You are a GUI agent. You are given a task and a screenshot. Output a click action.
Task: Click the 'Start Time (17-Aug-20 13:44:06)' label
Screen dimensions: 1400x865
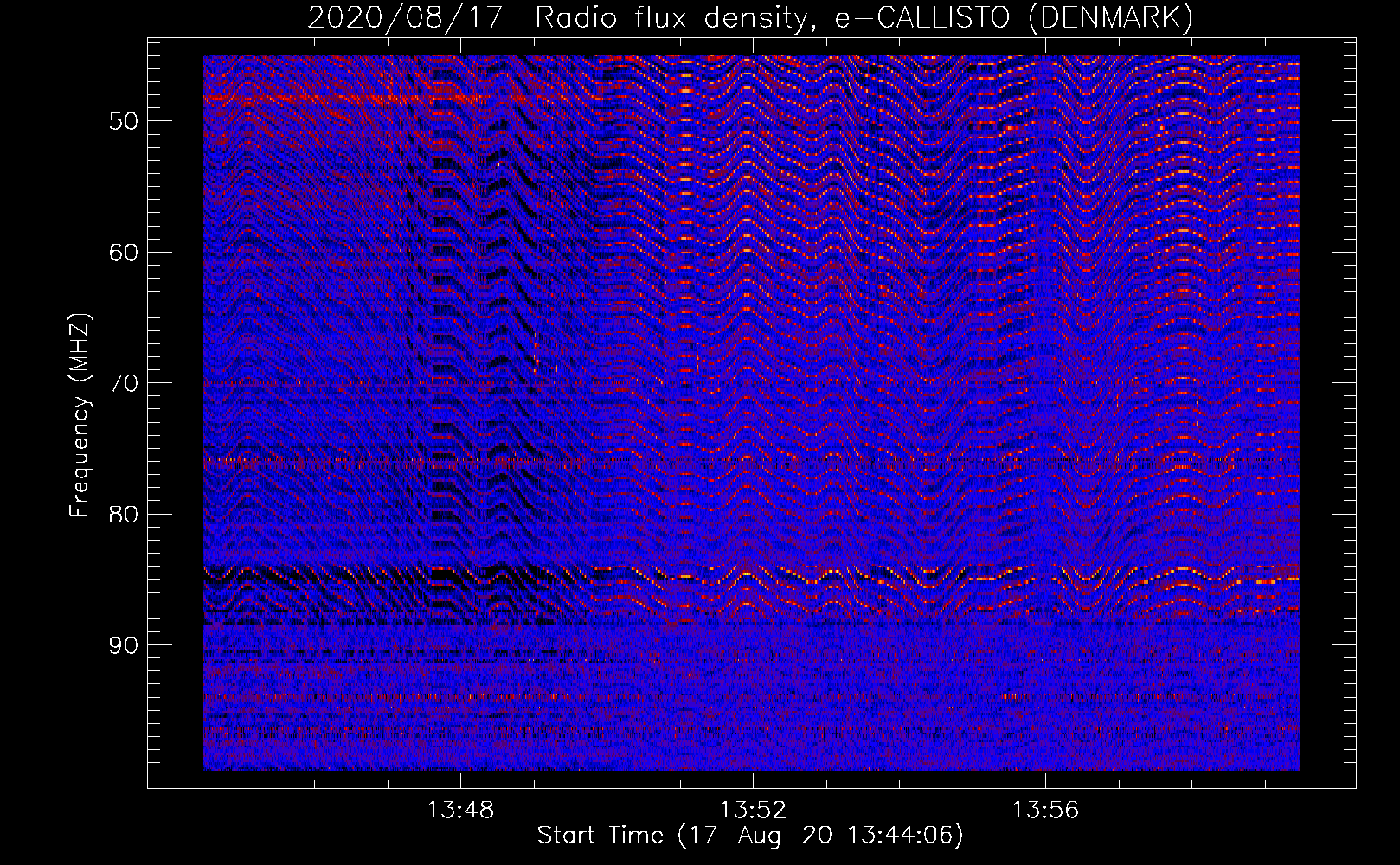tap(750, 836)
